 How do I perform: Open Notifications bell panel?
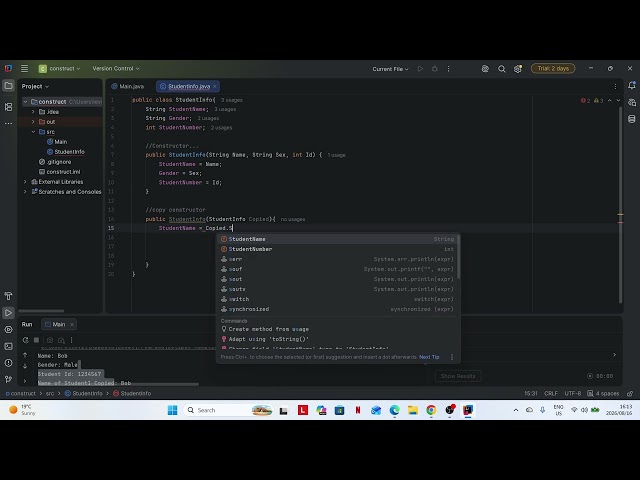pyautogui.click(x=631, y=85)
